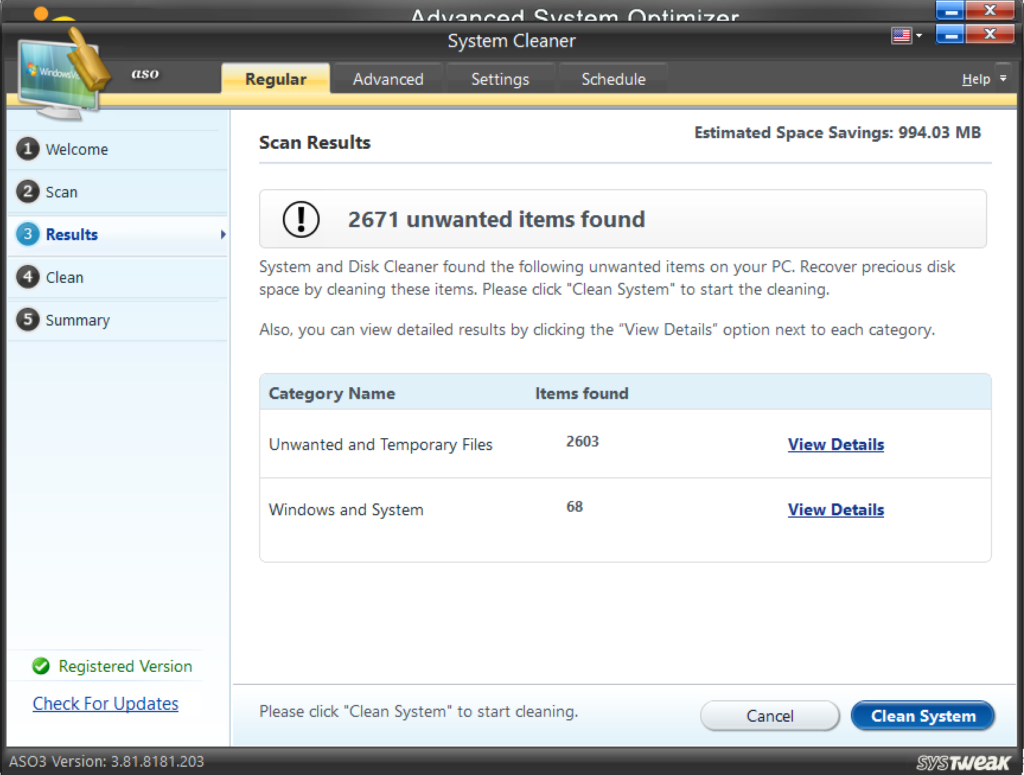
Task: Select the Unwanted and Temporary Files row
Action: pos(625,445)
